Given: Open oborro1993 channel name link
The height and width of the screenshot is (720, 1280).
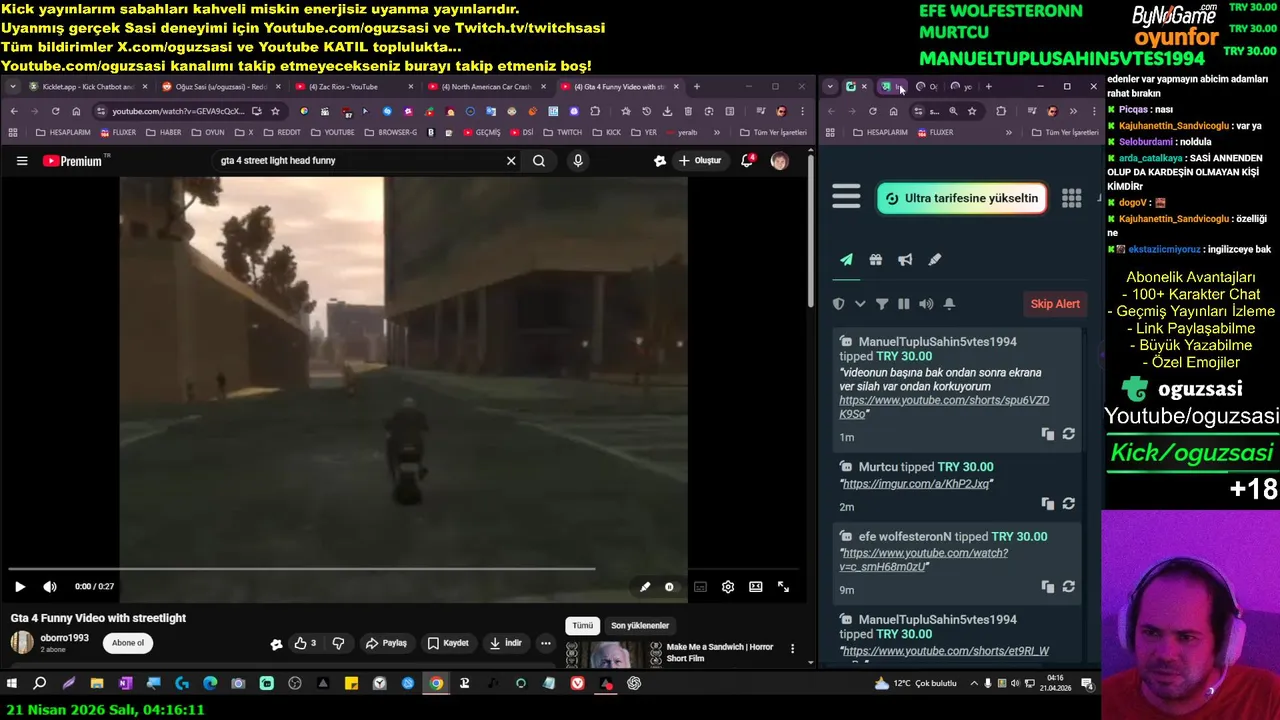Looking at the screenshot, I should point(64,638).
